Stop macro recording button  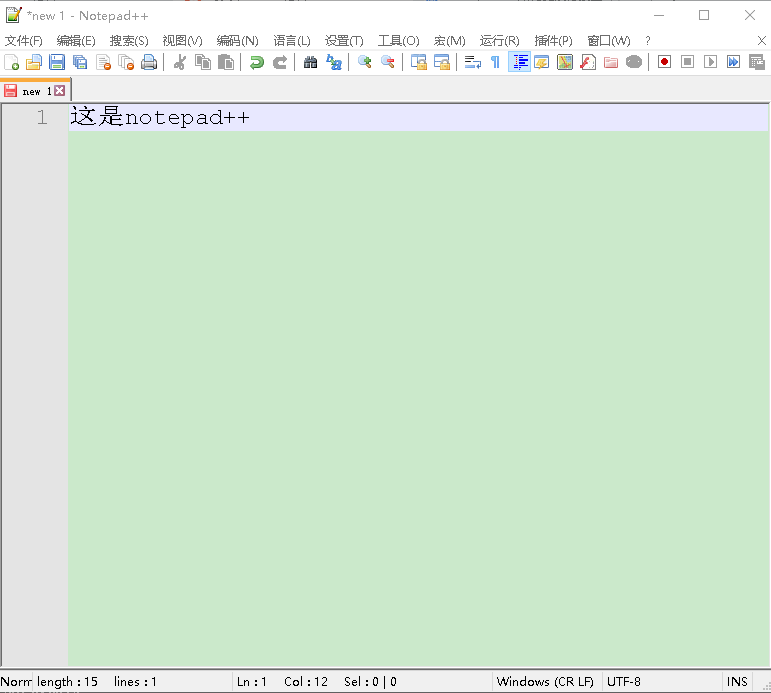pos(687,62)
